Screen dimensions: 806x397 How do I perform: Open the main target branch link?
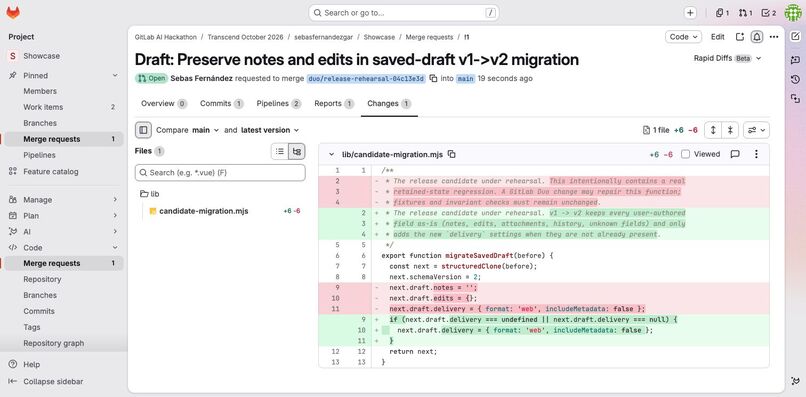point(465,79)
